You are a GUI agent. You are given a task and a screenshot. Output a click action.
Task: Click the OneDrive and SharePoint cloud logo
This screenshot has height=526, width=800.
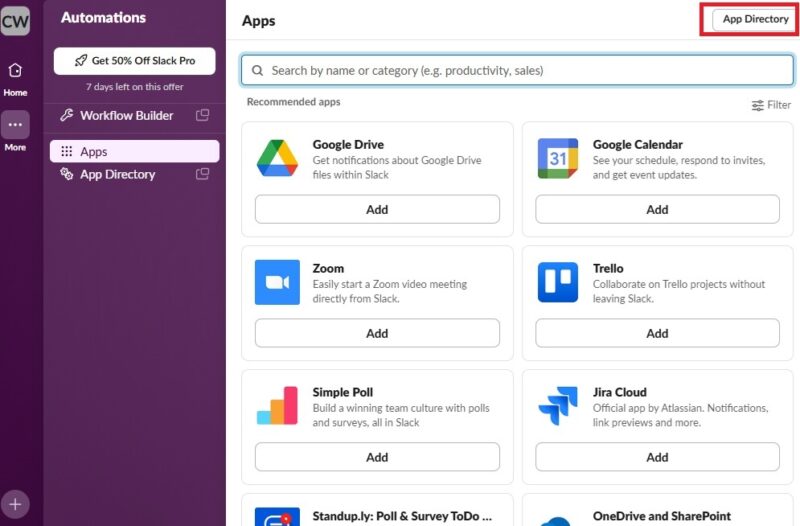(558, 520)
